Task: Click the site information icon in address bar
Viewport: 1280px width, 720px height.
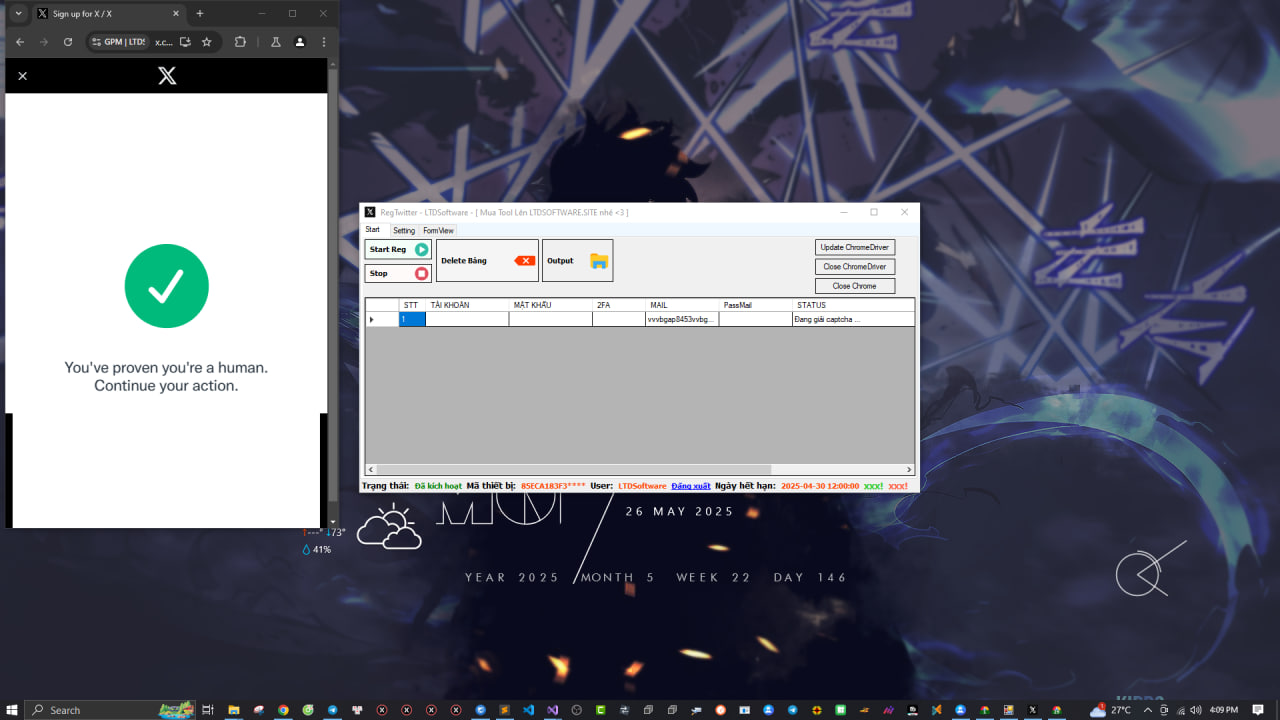Action: click(96, 42)
